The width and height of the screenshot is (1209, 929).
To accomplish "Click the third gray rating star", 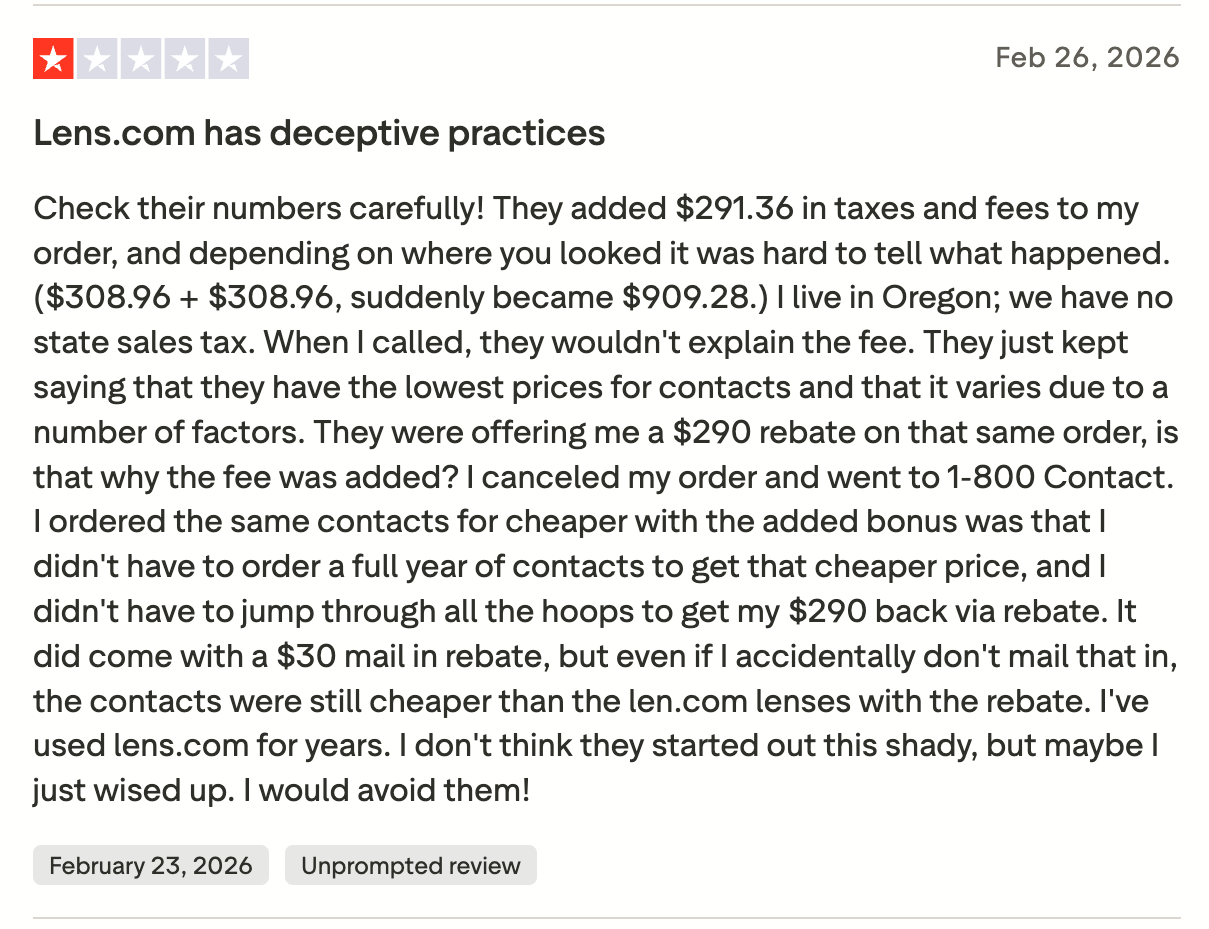I will click(141, 59).
